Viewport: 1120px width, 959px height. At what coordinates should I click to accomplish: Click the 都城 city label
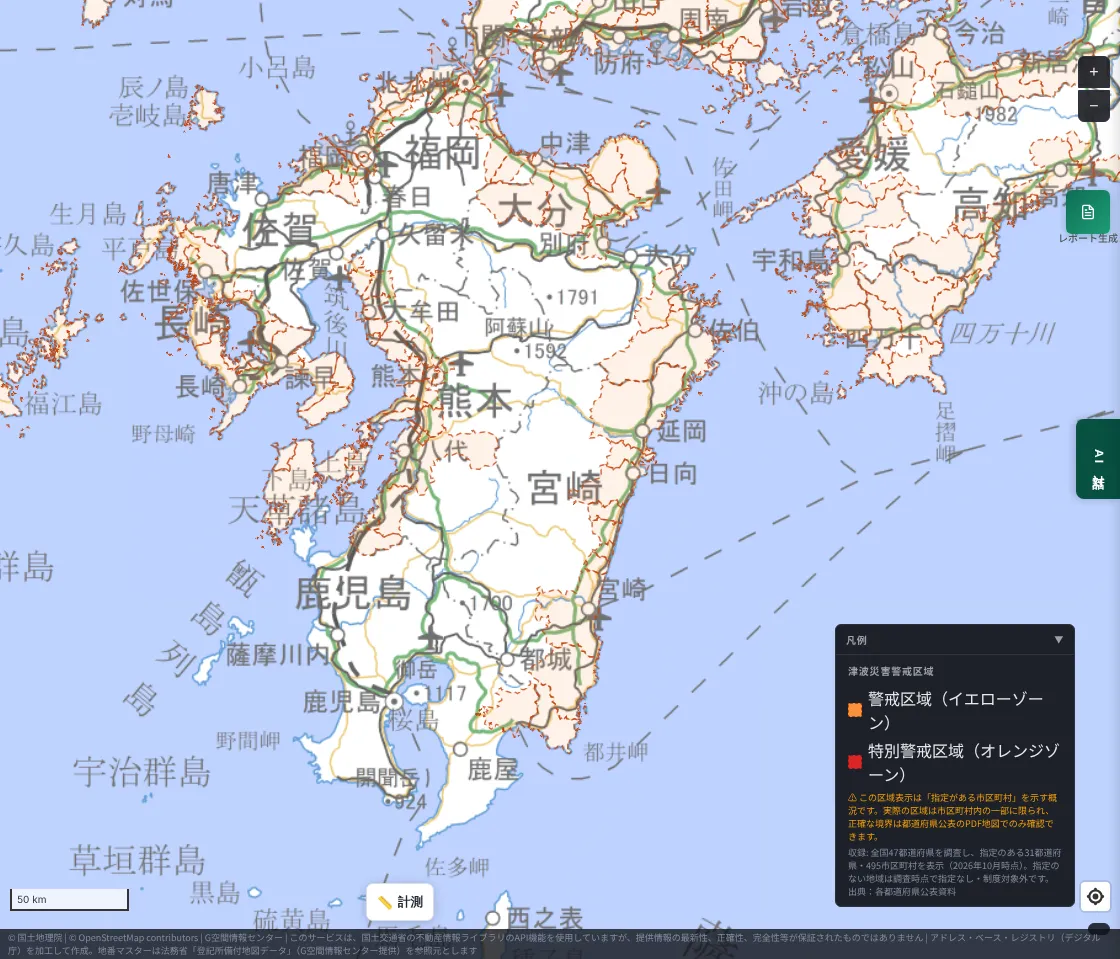546,658
